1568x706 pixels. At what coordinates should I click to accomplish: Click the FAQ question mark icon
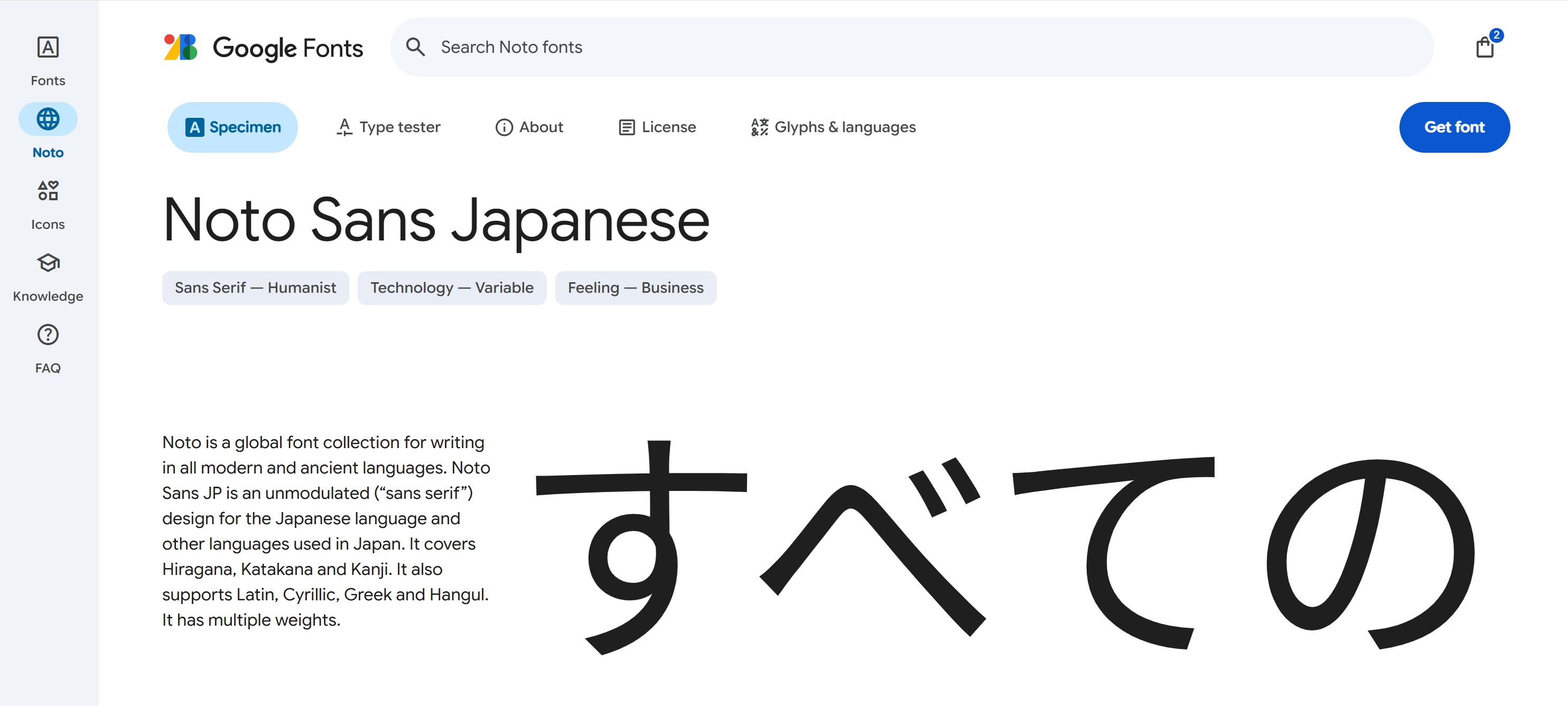[48, 335]
